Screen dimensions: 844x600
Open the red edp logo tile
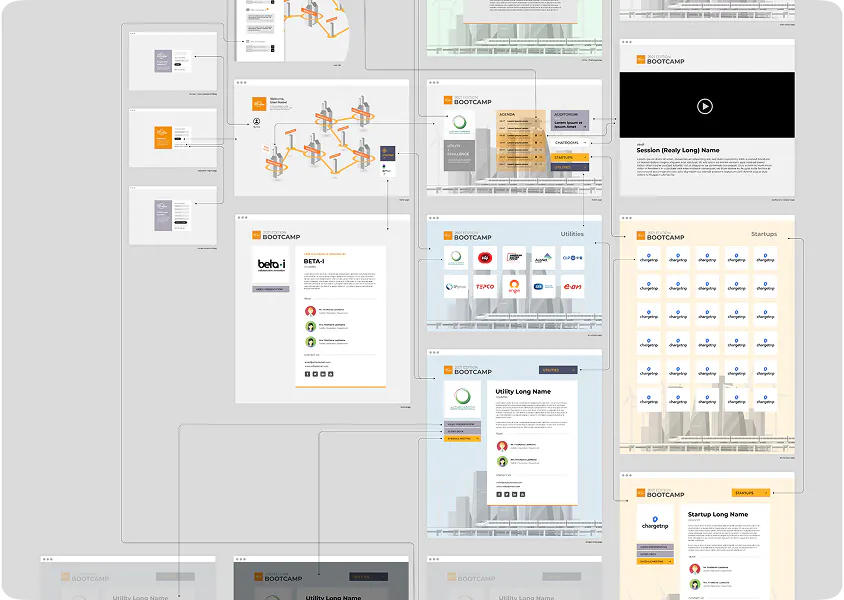coord(485,258)
